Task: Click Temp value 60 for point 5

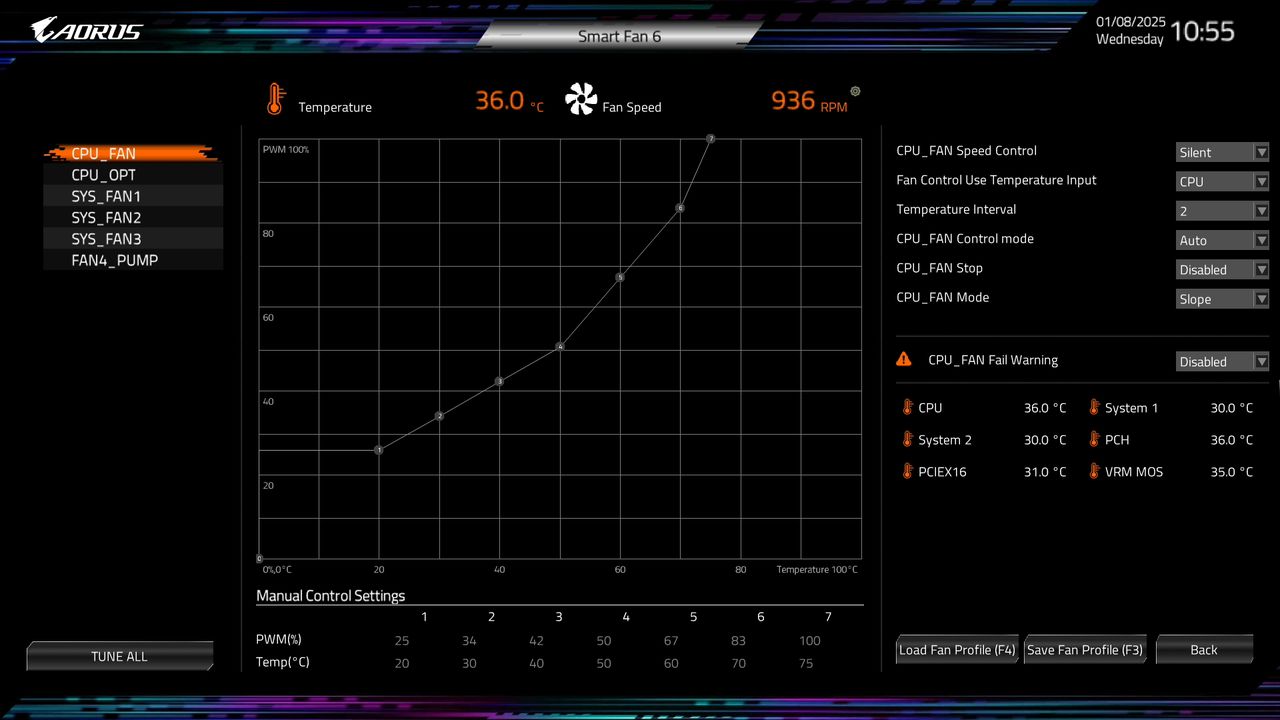Action: [x=671, y=663]
